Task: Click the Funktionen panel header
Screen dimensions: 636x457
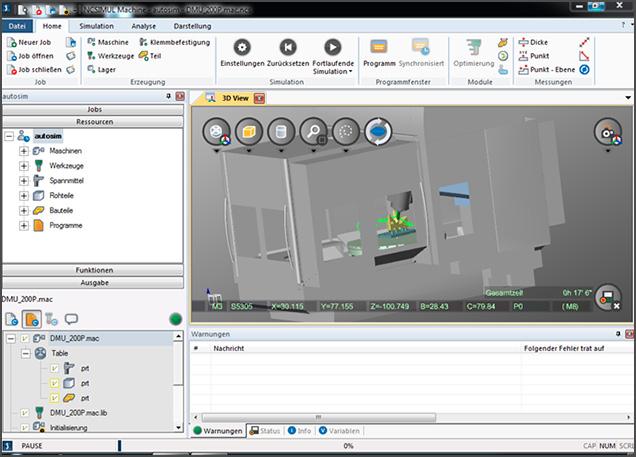Action: [x=94, y=270]
